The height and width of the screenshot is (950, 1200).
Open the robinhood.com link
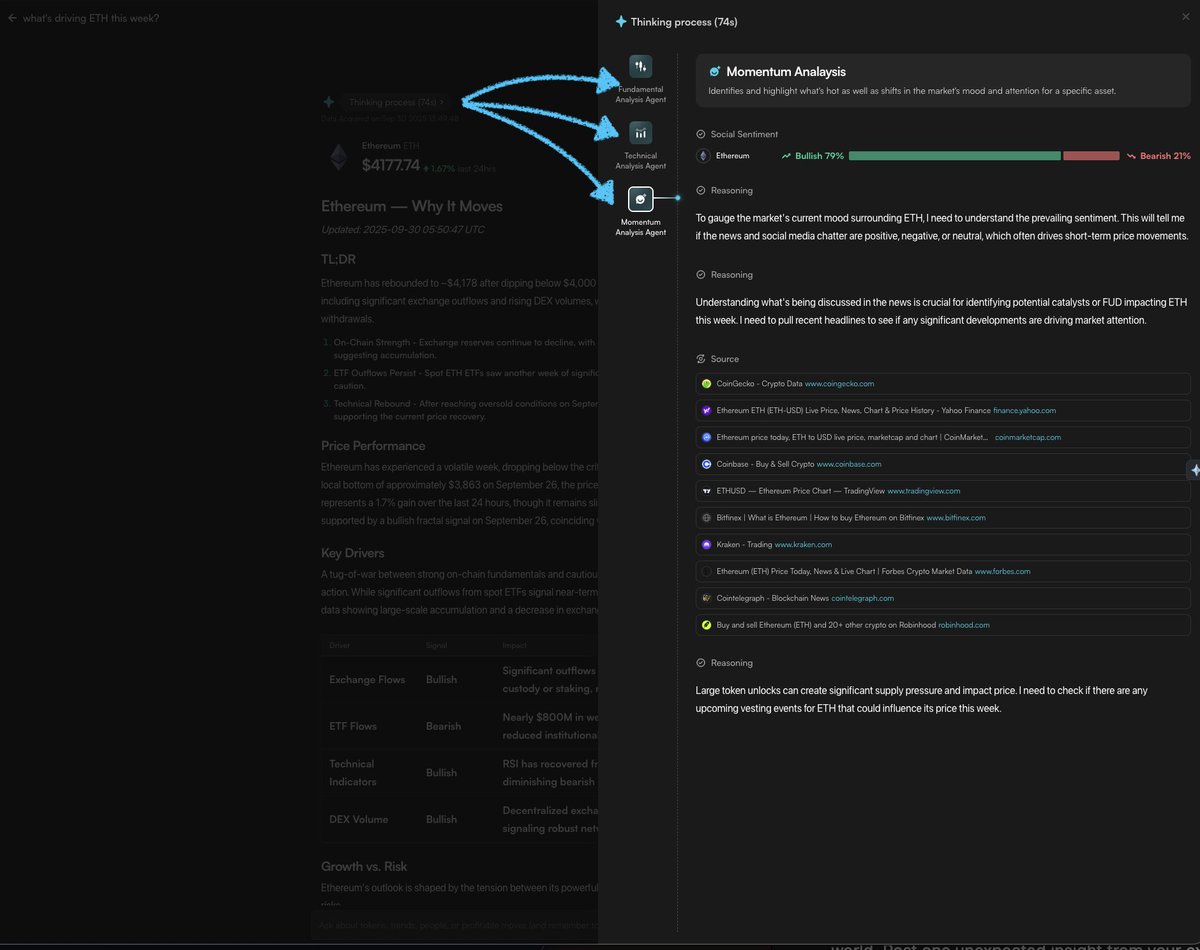pyautogui.click(x=964, y=625)
